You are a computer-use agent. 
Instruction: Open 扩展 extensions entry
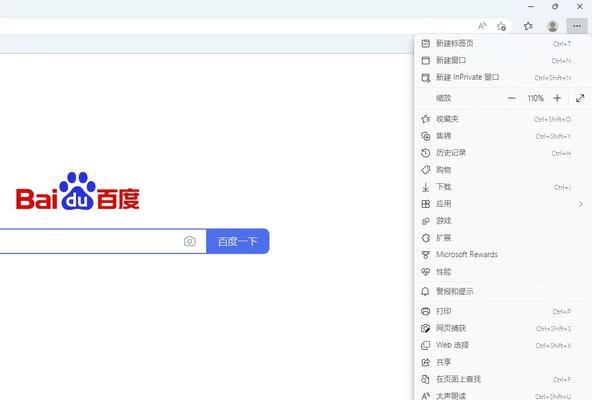pyautogui.click(x=503, y=238)
